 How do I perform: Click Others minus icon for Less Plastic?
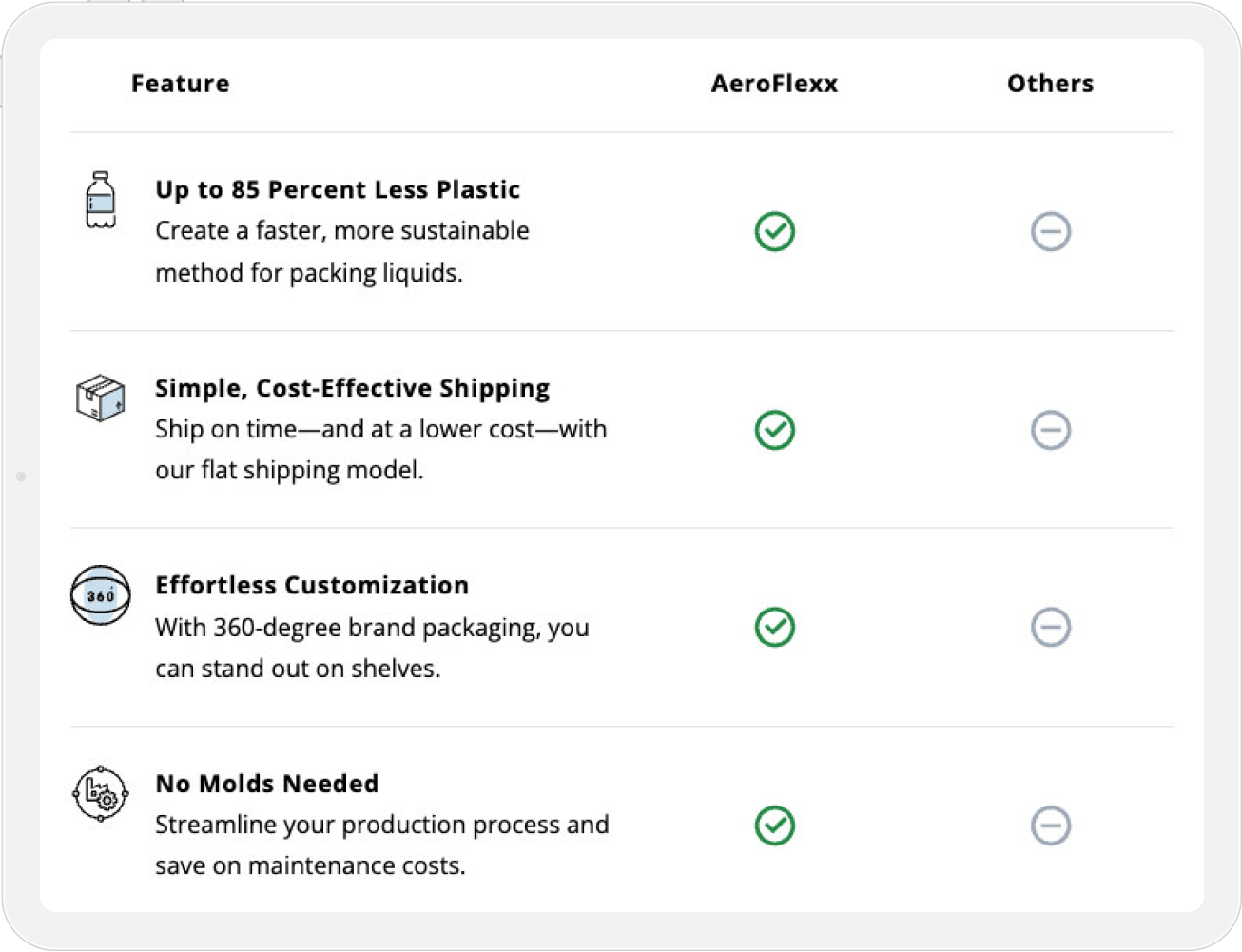pyautogui.click(x=1051, y=231)
